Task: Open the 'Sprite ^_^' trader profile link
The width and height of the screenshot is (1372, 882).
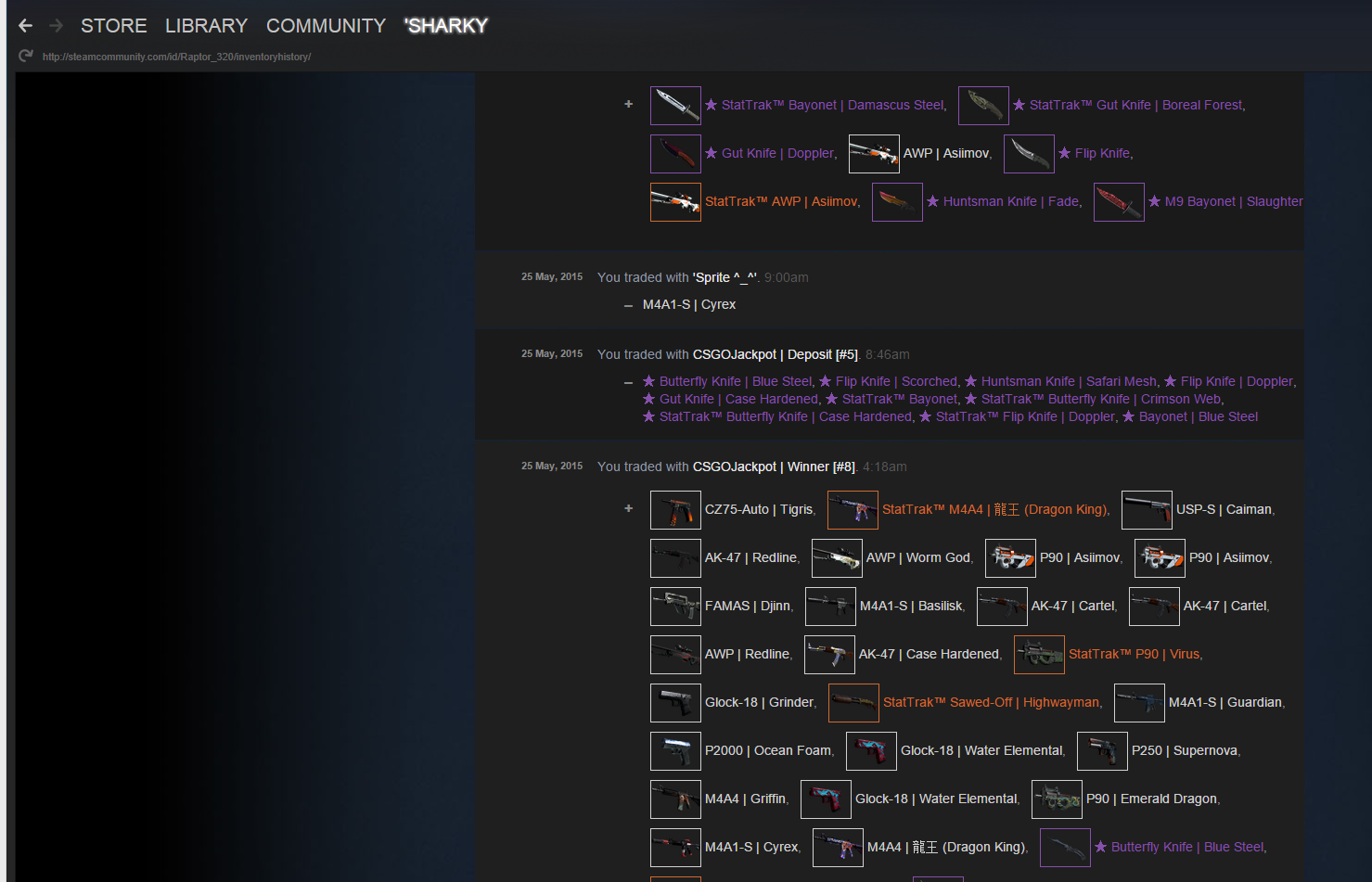Action: pos(725,277)
